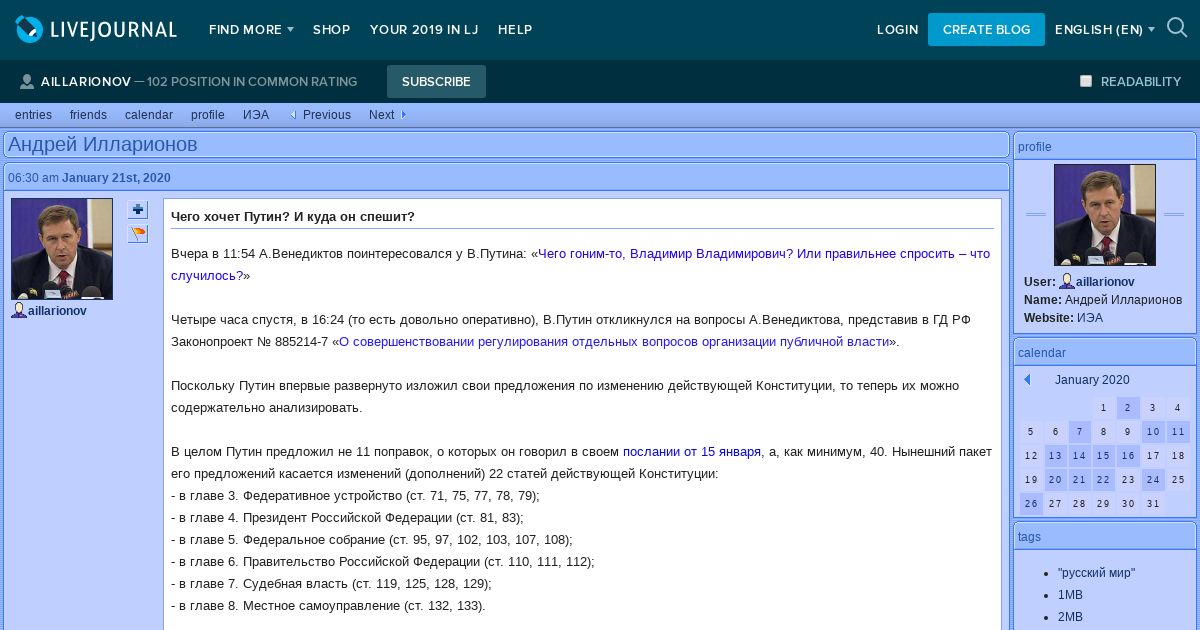Open the 1МВ tag
The width and height of the screenshot is (1200, 630).
(x=1070, y=595)
